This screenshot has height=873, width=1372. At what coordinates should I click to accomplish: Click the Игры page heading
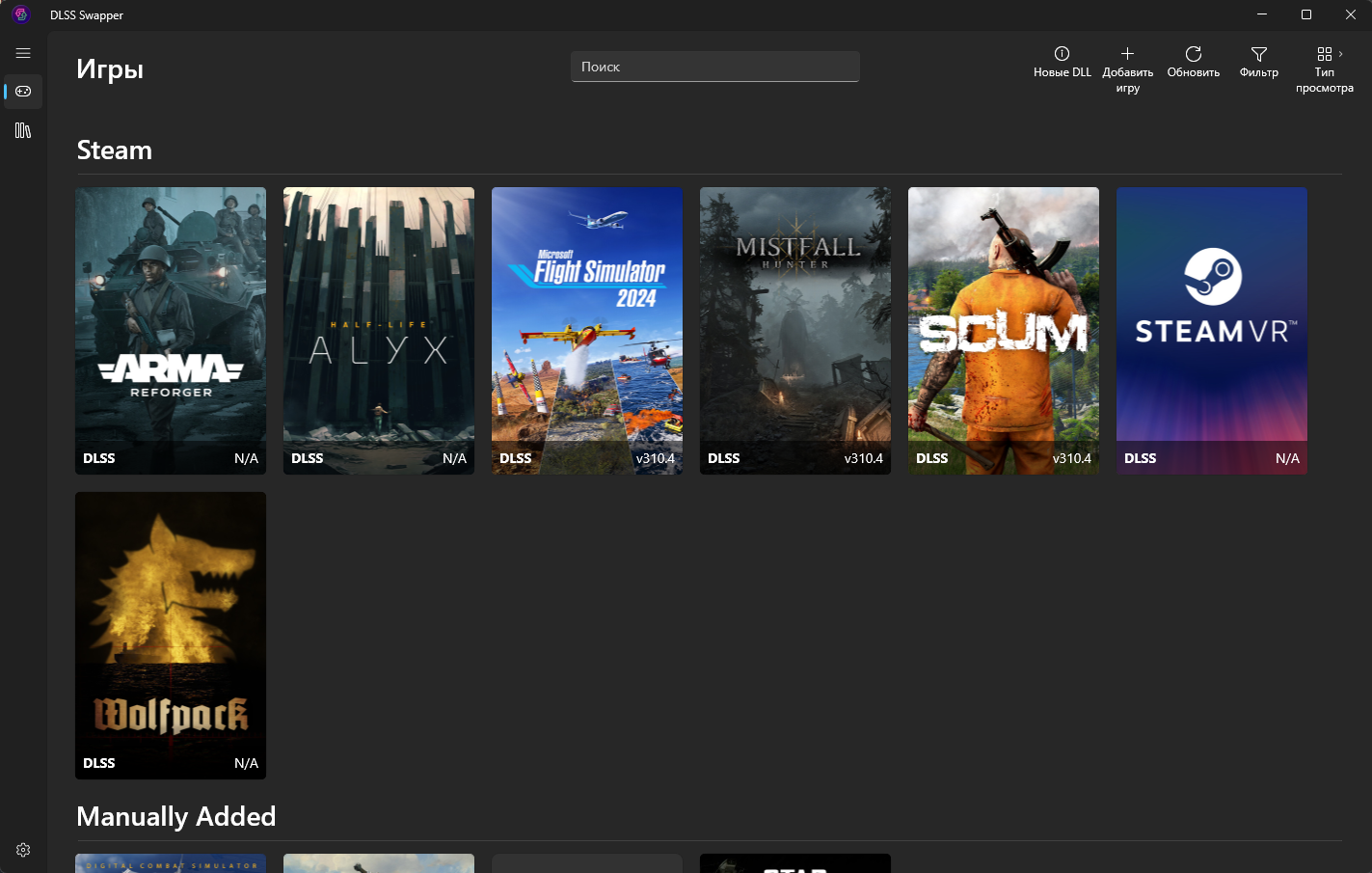[x=110, y=69]
